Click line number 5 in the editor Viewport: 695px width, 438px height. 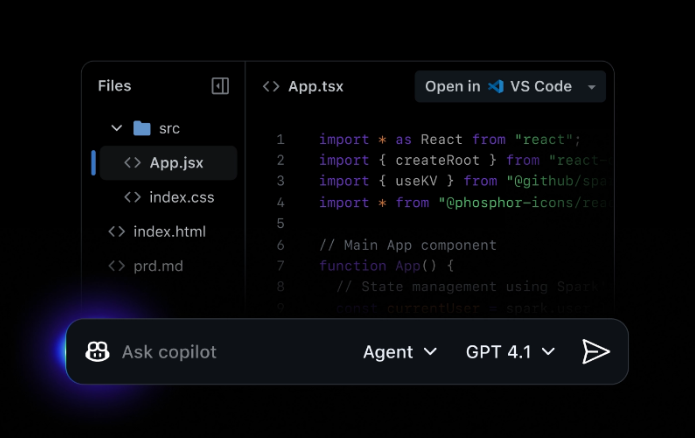coord(281,223)
